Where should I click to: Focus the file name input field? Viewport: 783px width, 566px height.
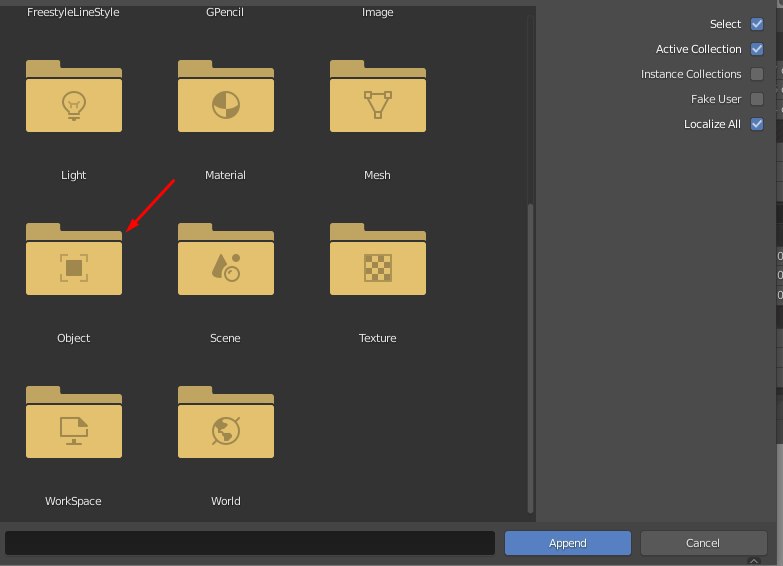pos(250,543)
